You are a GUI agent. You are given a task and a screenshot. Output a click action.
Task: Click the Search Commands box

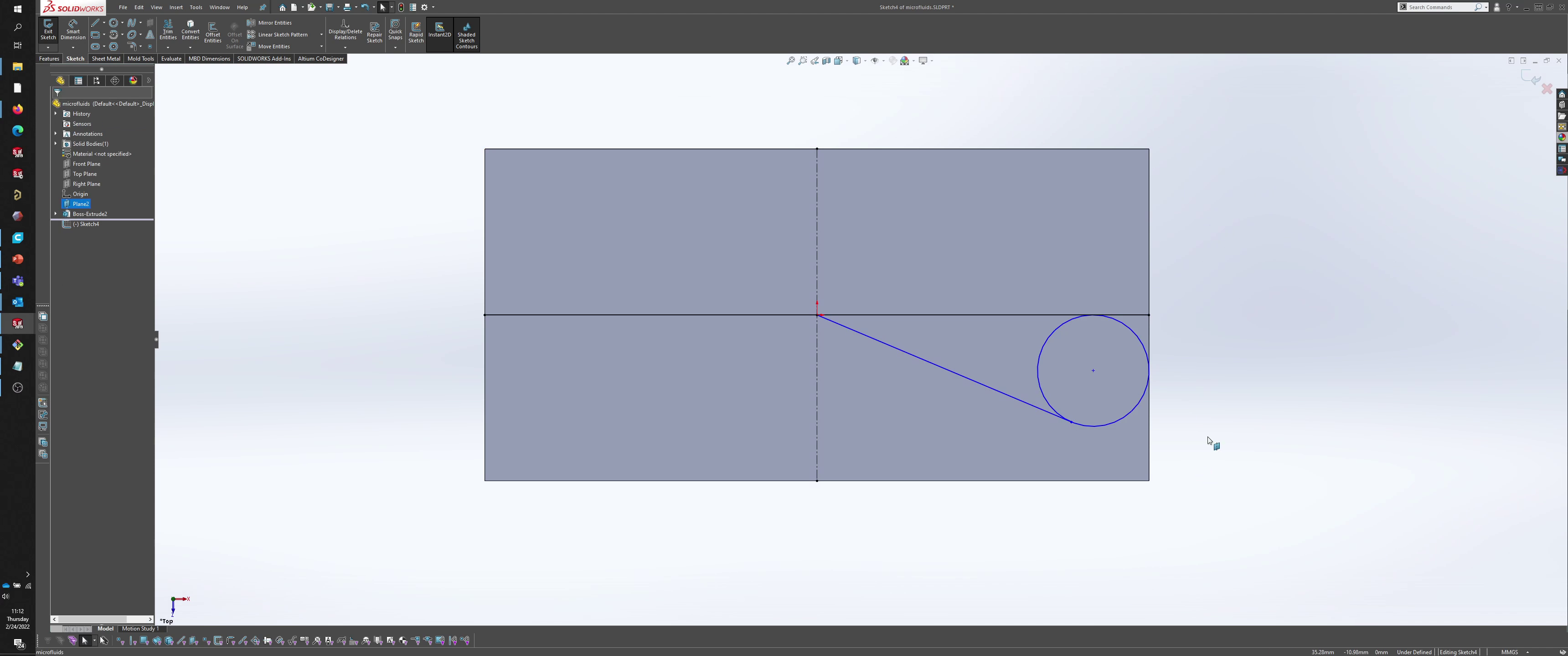click(1443, 7)
